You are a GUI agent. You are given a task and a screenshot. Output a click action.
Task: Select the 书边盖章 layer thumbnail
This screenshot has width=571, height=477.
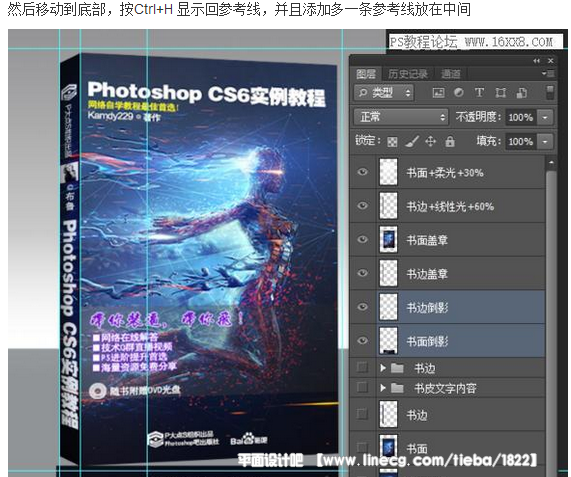(388, 273)
